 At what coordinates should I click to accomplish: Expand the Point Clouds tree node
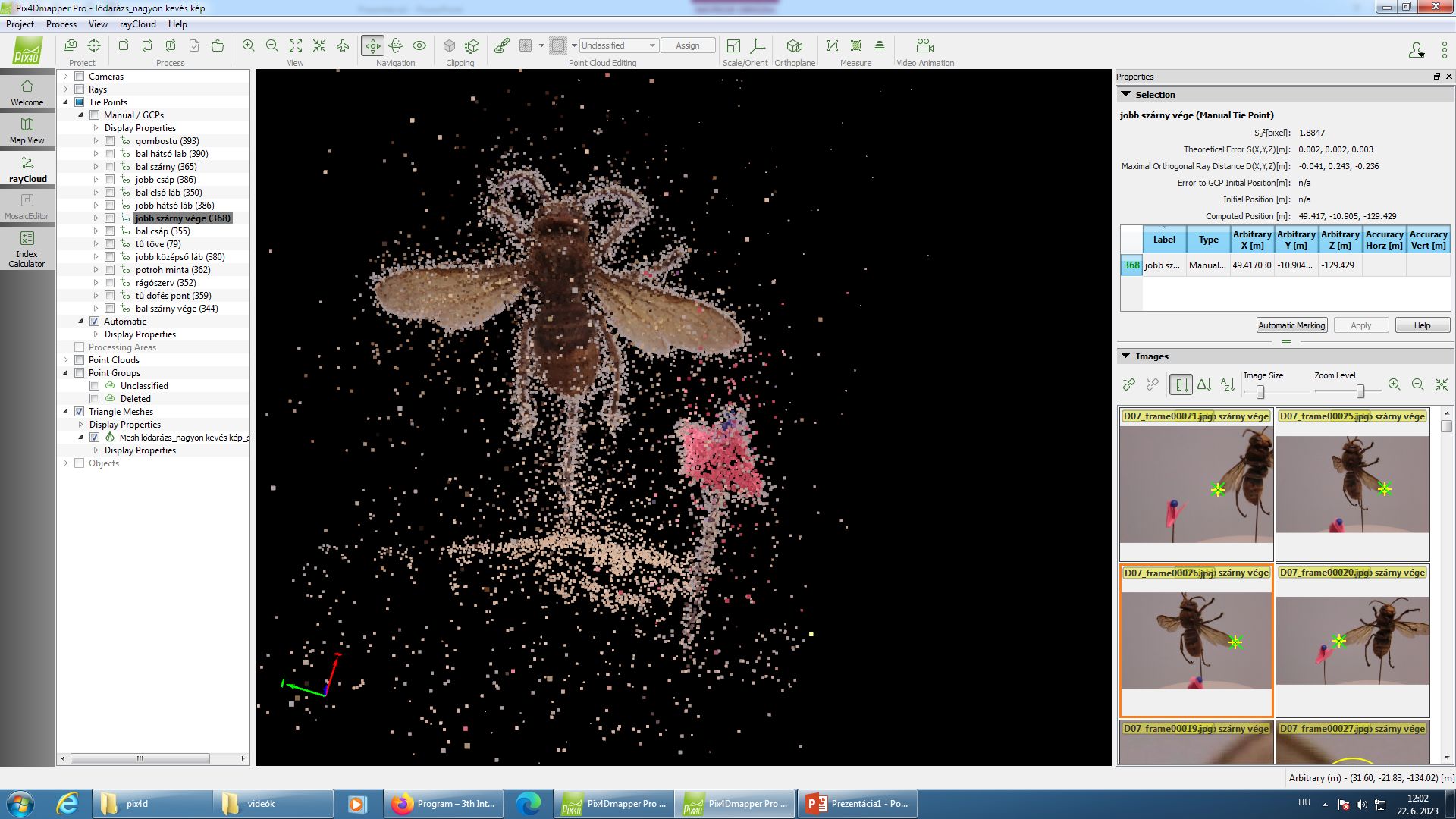click(x=65, y=360)
